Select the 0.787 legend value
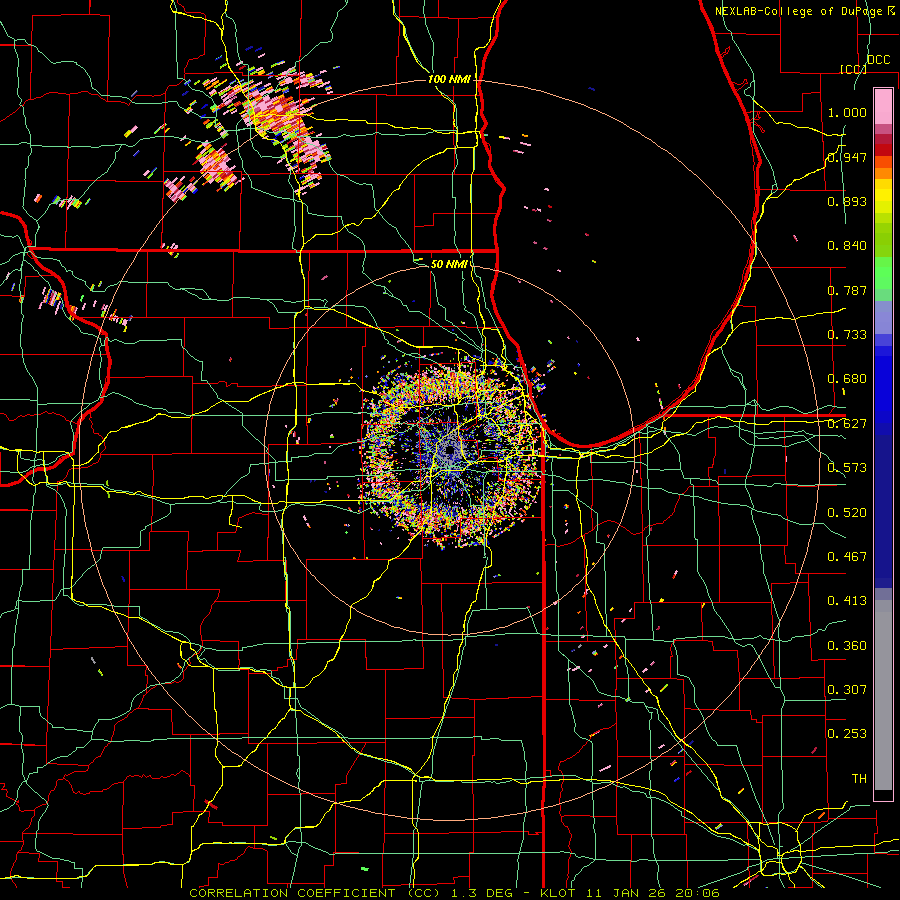The image size is (900, 900). click(847, 290)
